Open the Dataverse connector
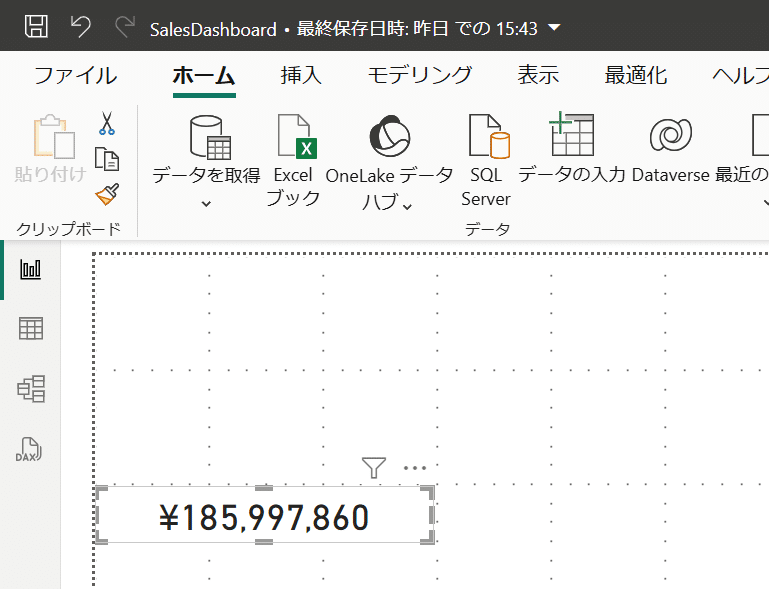769x589 pixels. pos(670,150)
